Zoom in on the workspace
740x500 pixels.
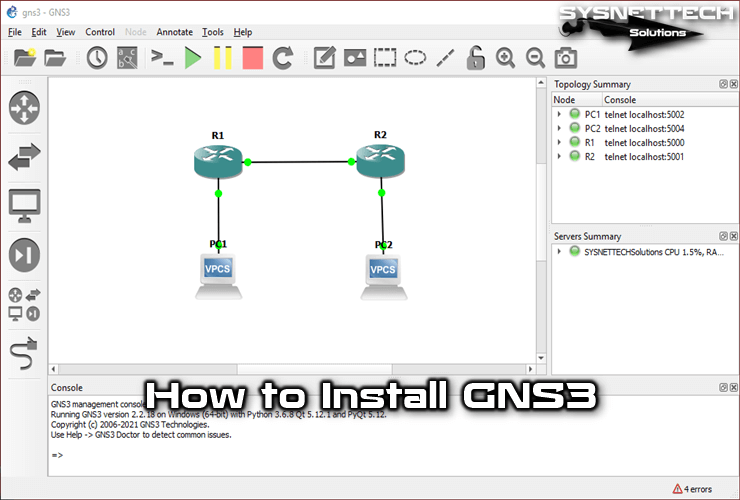point(505,58)
